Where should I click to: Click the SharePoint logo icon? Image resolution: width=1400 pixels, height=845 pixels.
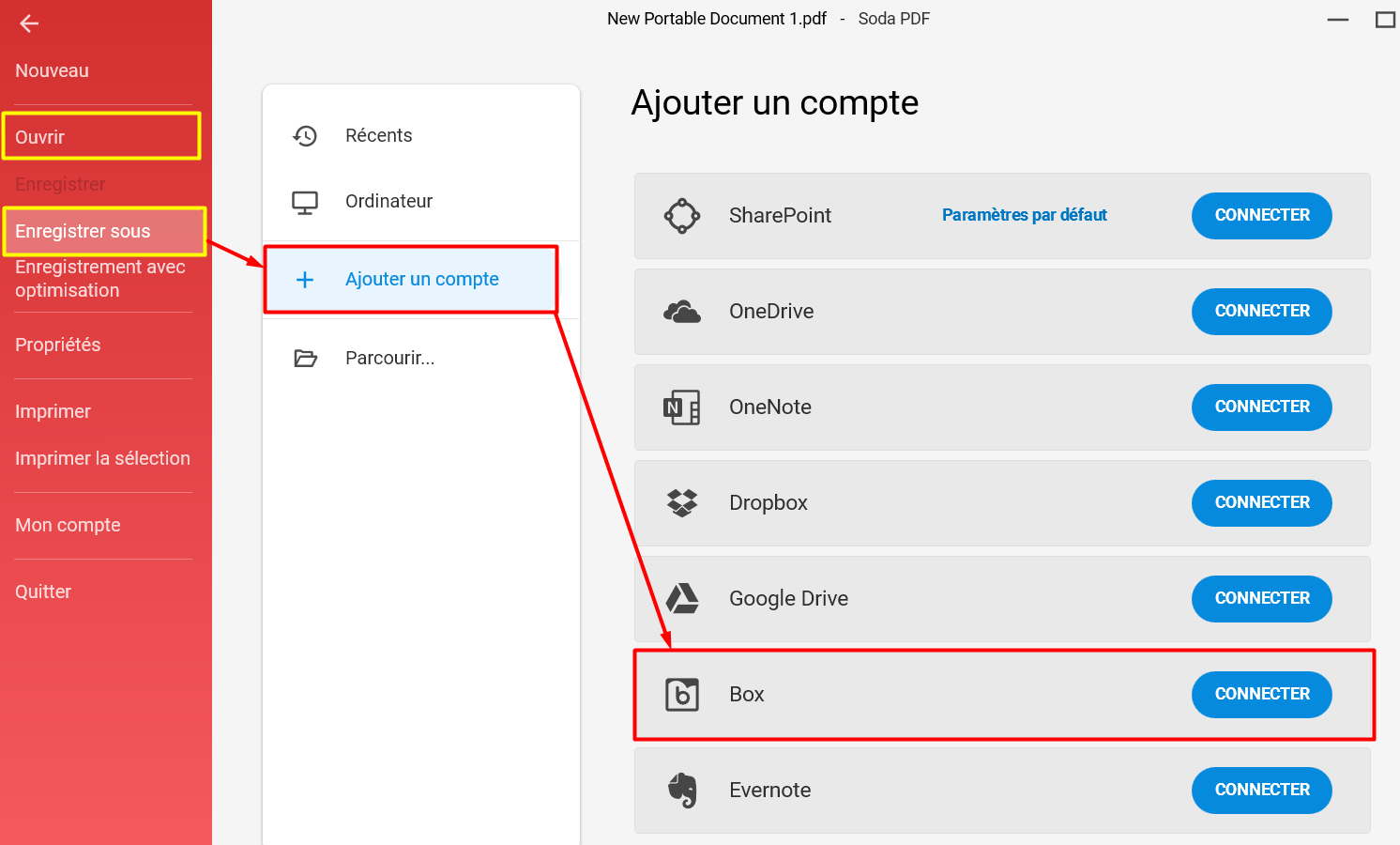pos(682,216)
